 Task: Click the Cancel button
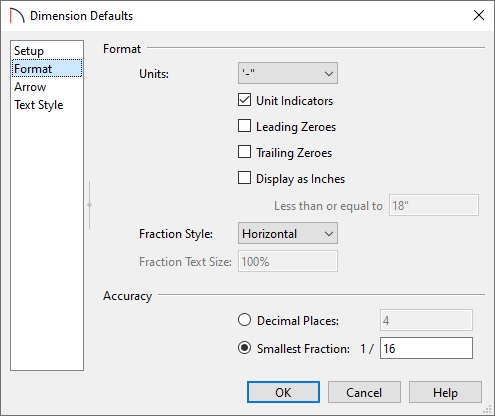point(364,392)
